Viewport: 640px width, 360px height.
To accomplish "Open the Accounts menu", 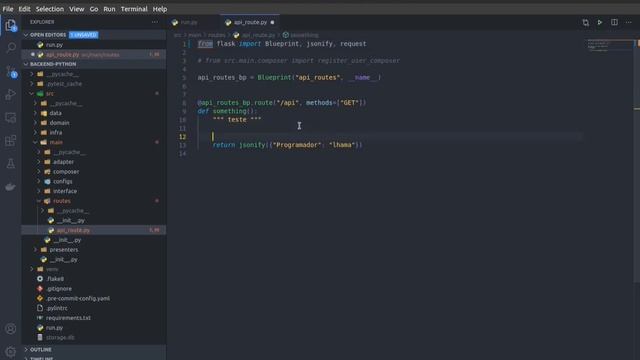I will coord(11,329).
